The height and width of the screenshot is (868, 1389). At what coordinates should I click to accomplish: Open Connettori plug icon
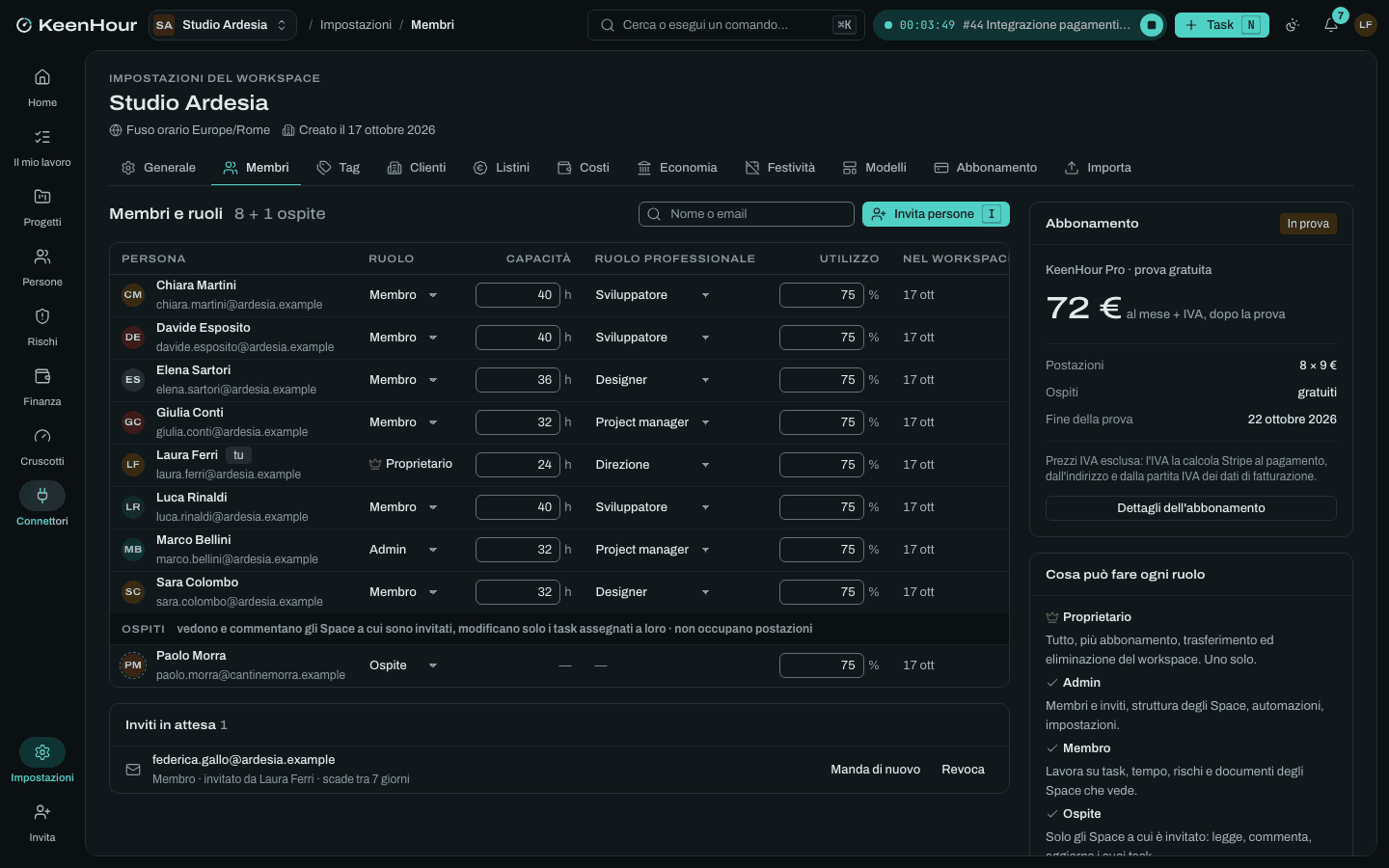(x=42, y=496)
